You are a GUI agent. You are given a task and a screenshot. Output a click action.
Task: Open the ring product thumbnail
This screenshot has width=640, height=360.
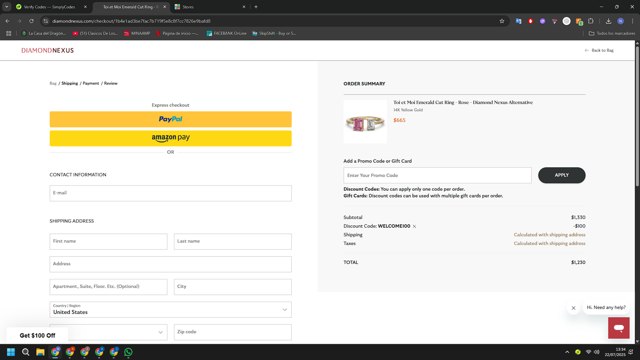[365, 122]
